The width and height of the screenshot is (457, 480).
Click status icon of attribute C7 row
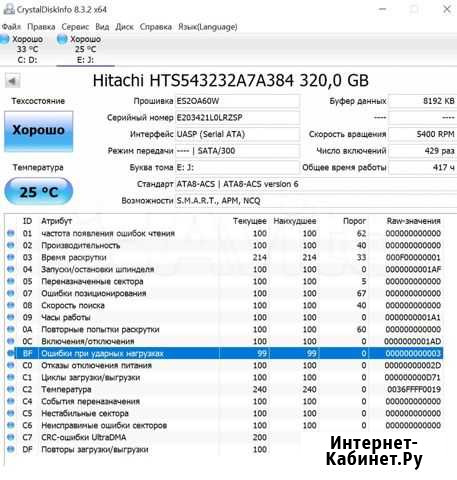[x=11, y=437]
